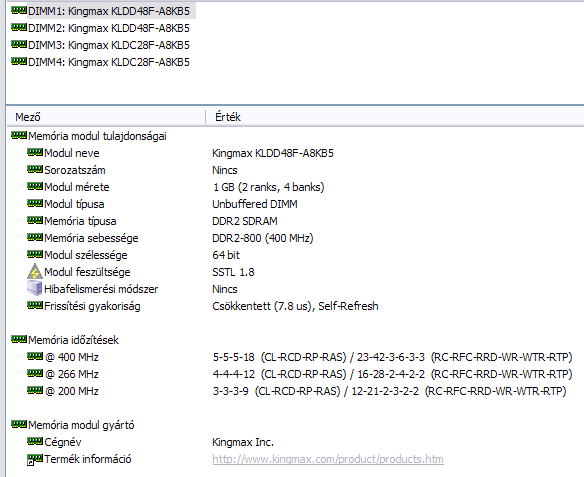Click the Memória típusa row icon
The image size is (584, 477).
35,220
